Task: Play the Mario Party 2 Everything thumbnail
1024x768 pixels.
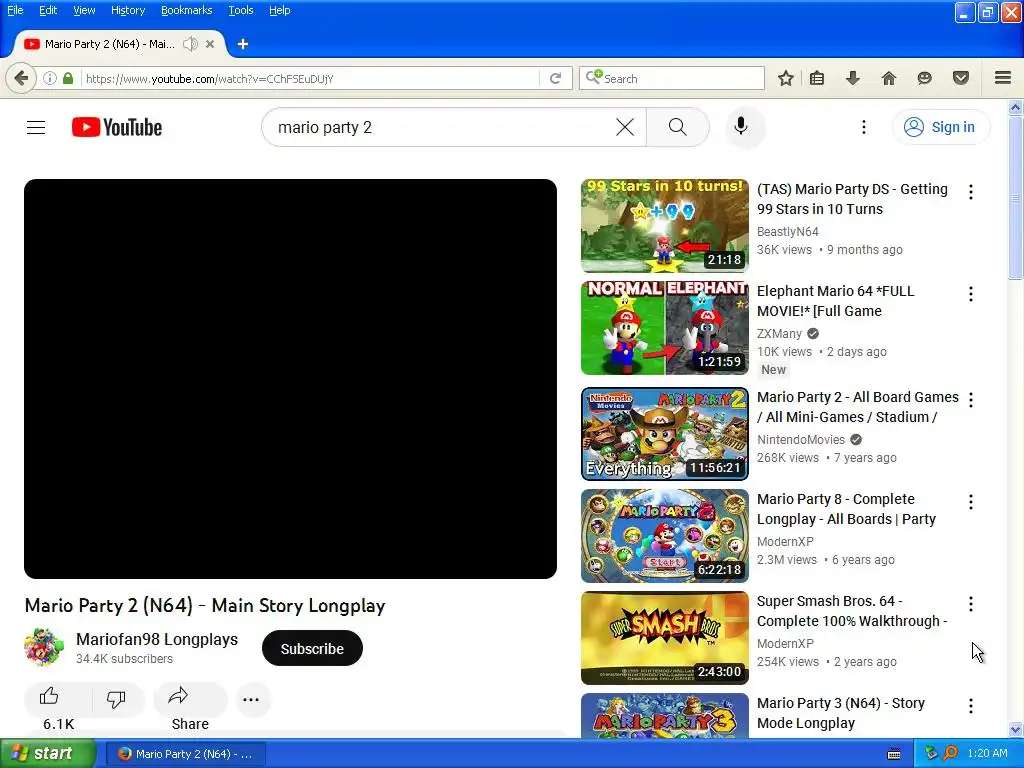Action: coord(665,434)
